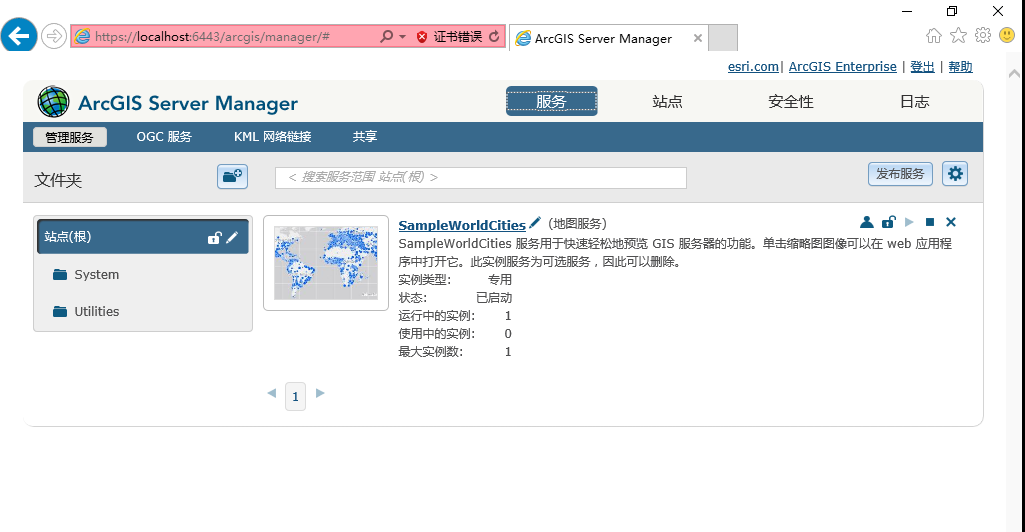Switch to the 安全性 tab
Viewport: 1025px width, 532px height.
pos(791,101)
